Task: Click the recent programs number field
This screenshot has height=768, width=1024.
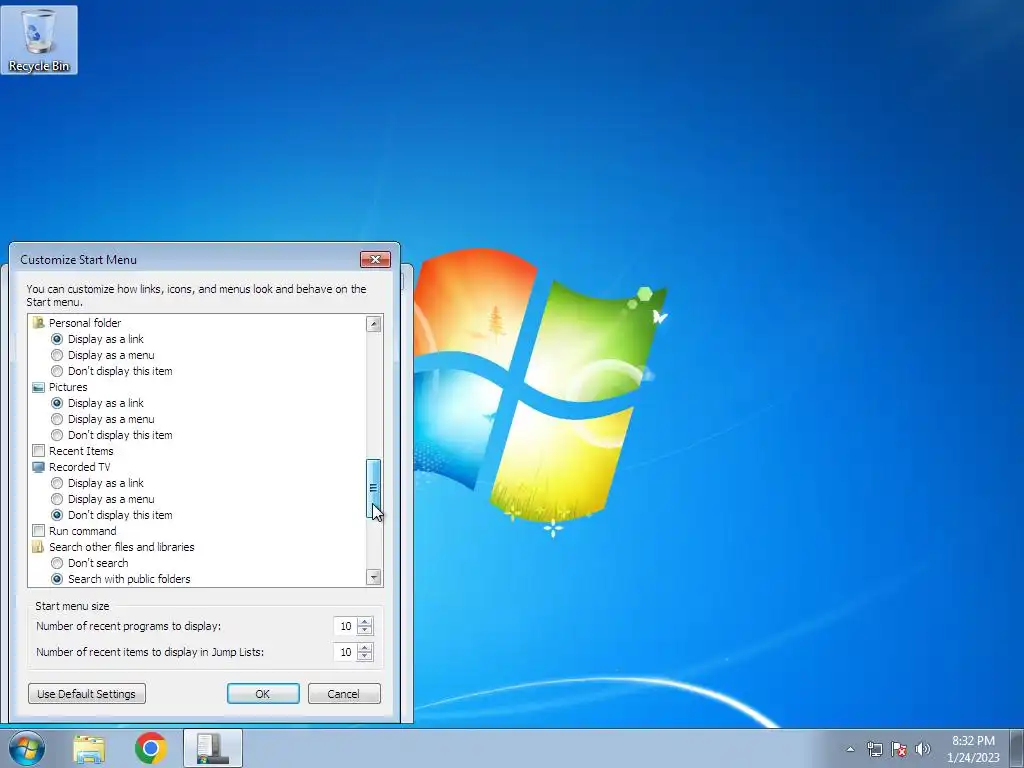Action: [x=345, y=626]
